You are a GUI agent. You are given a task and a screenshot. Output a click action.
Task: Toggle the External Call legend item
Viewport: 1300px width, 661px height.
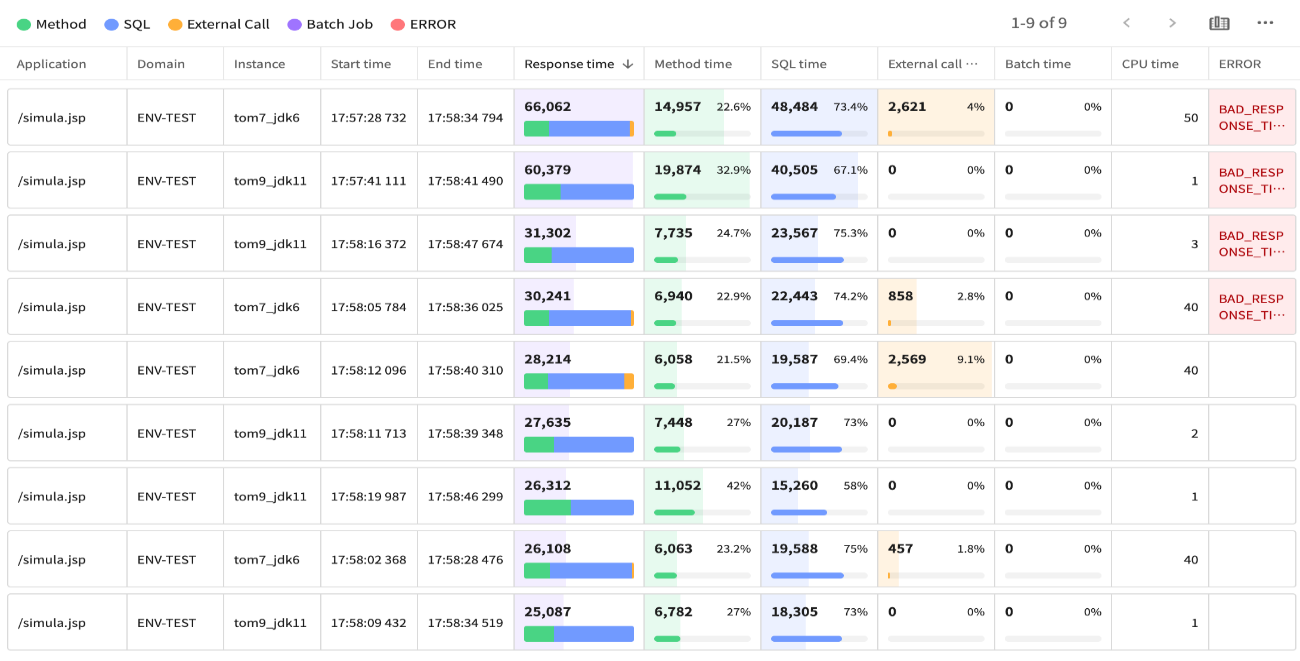click(x=219, y=24)
